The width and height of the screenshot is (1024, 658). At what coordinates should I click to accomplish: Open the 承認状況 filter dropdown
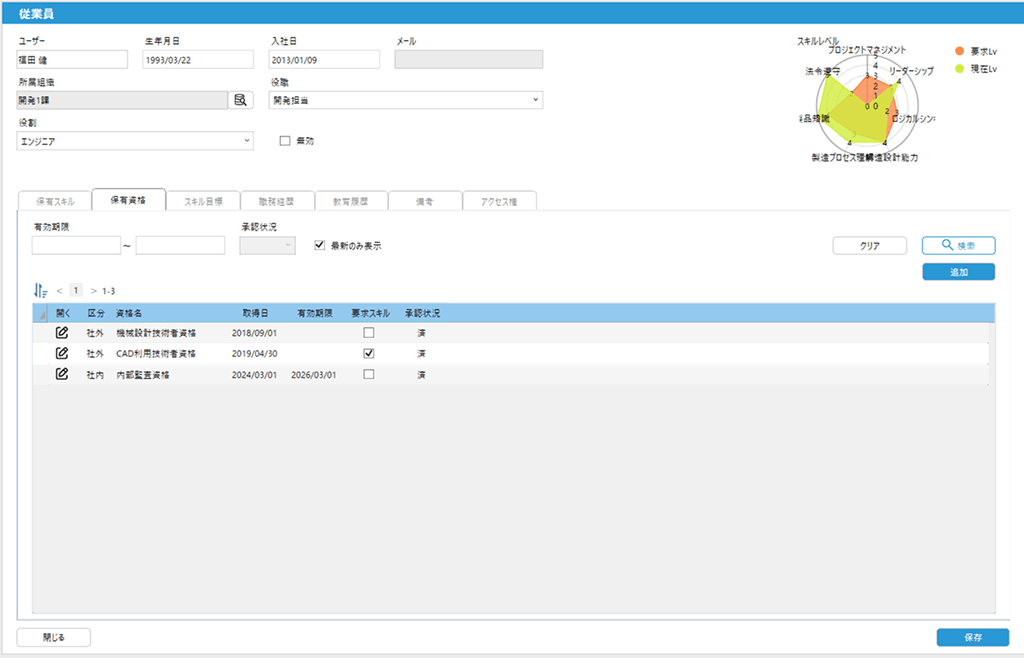(267, 245)
